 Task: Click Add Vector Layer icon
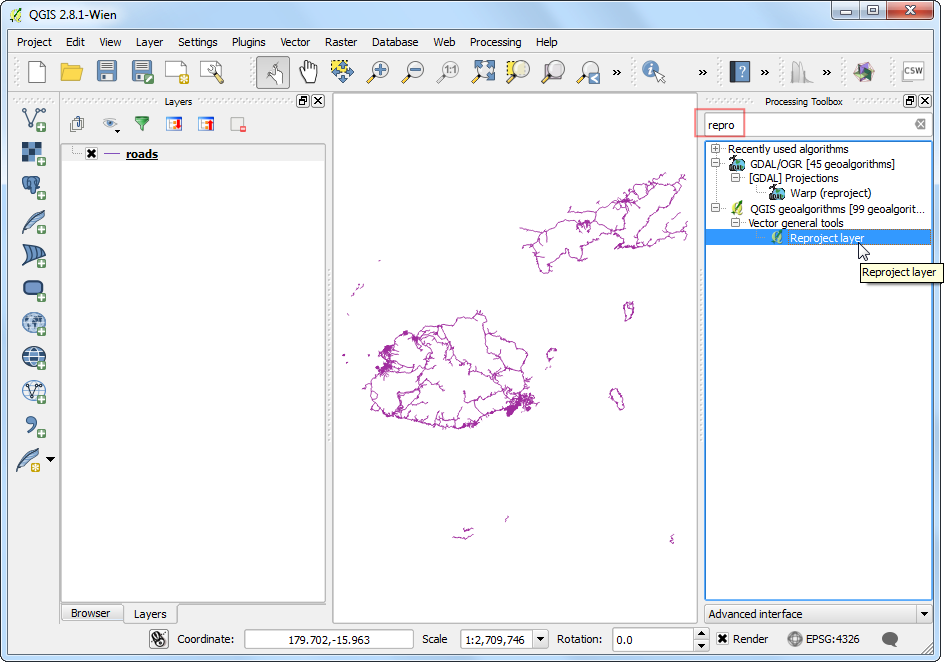(34, 119)
